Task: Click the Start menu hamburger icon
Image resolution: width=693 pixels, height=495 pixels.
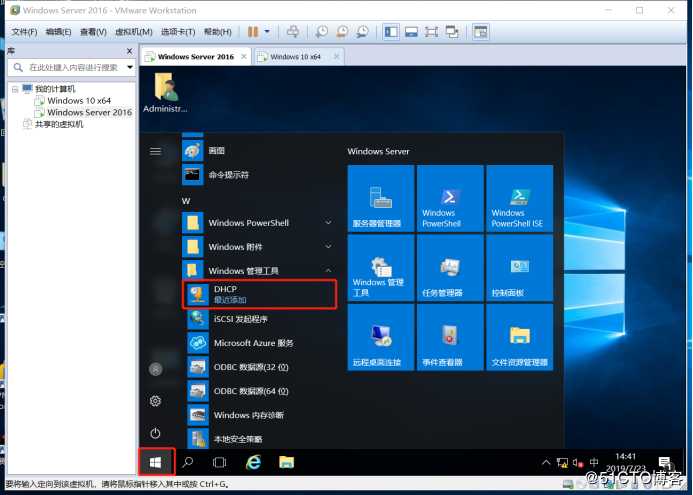Action: pos(155,152)
